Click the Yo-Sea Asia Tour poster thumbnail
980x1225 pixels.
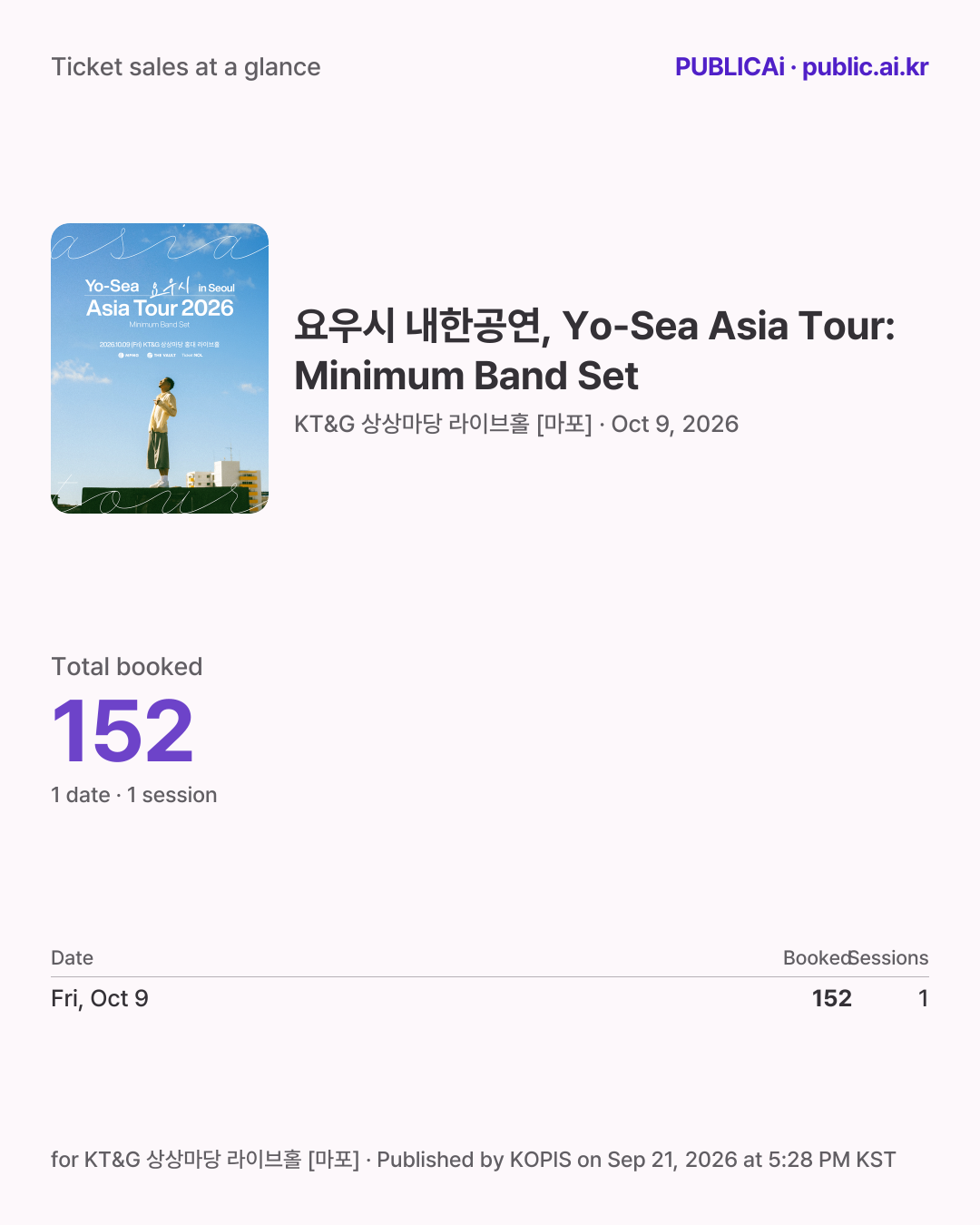click(x=160, y=368)
